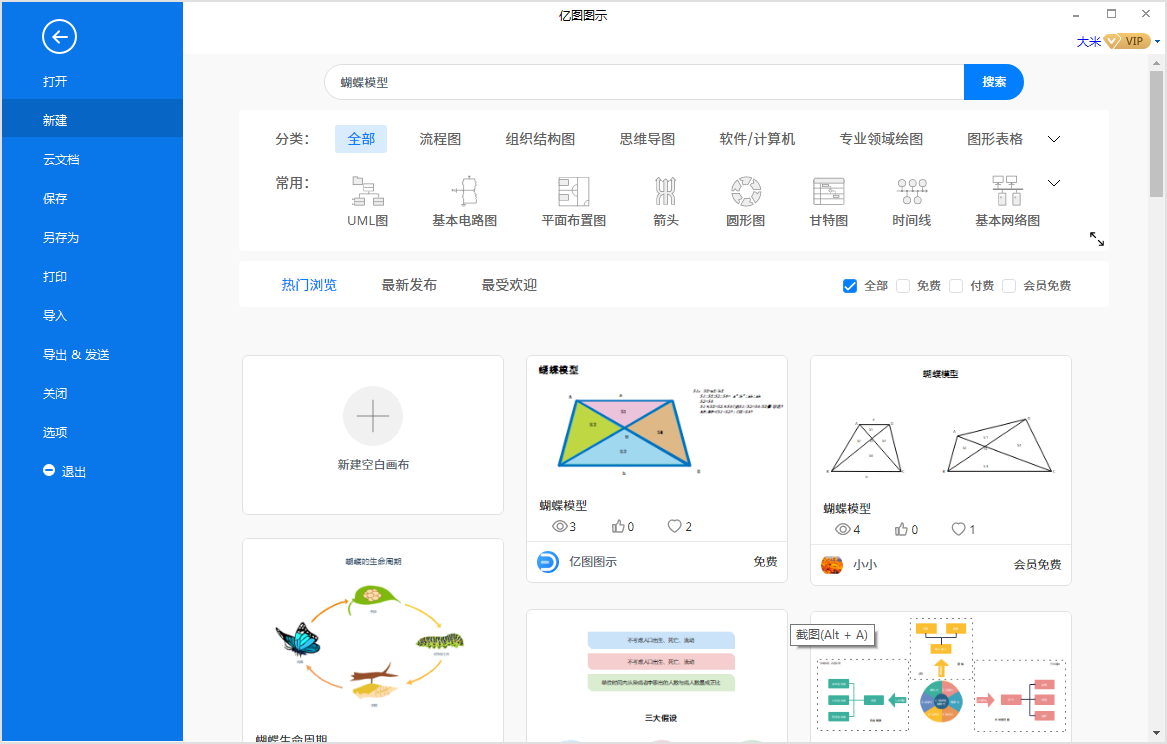The image size is (1167, 744).
Task: Enable the 免费 filter checkbox
Action: tap(903, 286)
